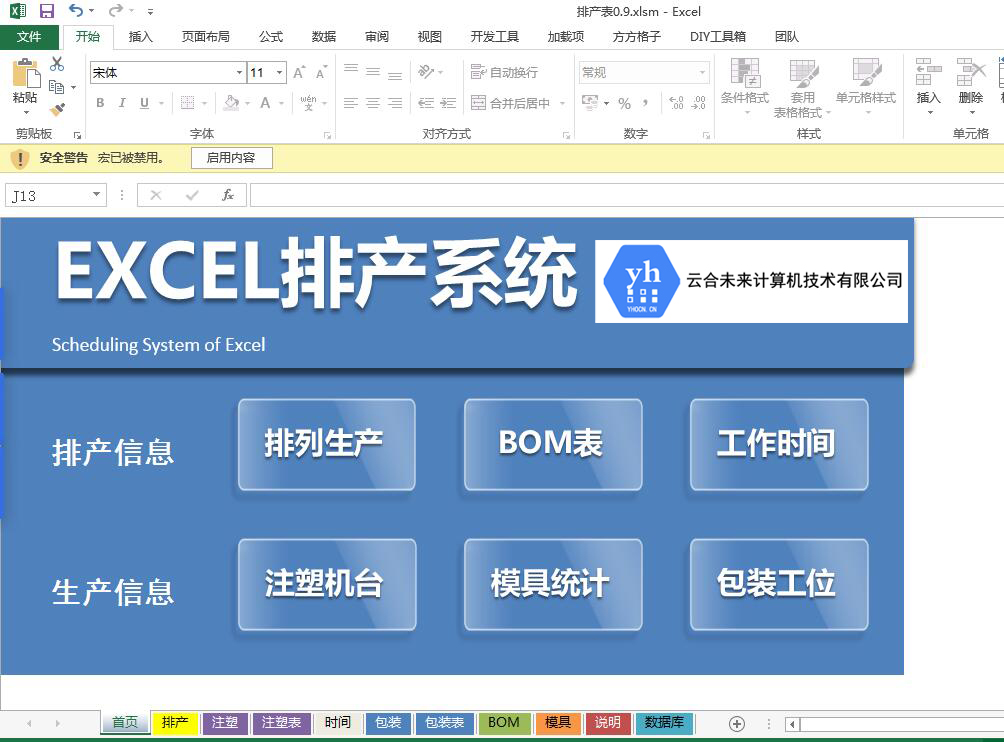
Task: Click the Undo arrow icon
Action: coord(76,11)
